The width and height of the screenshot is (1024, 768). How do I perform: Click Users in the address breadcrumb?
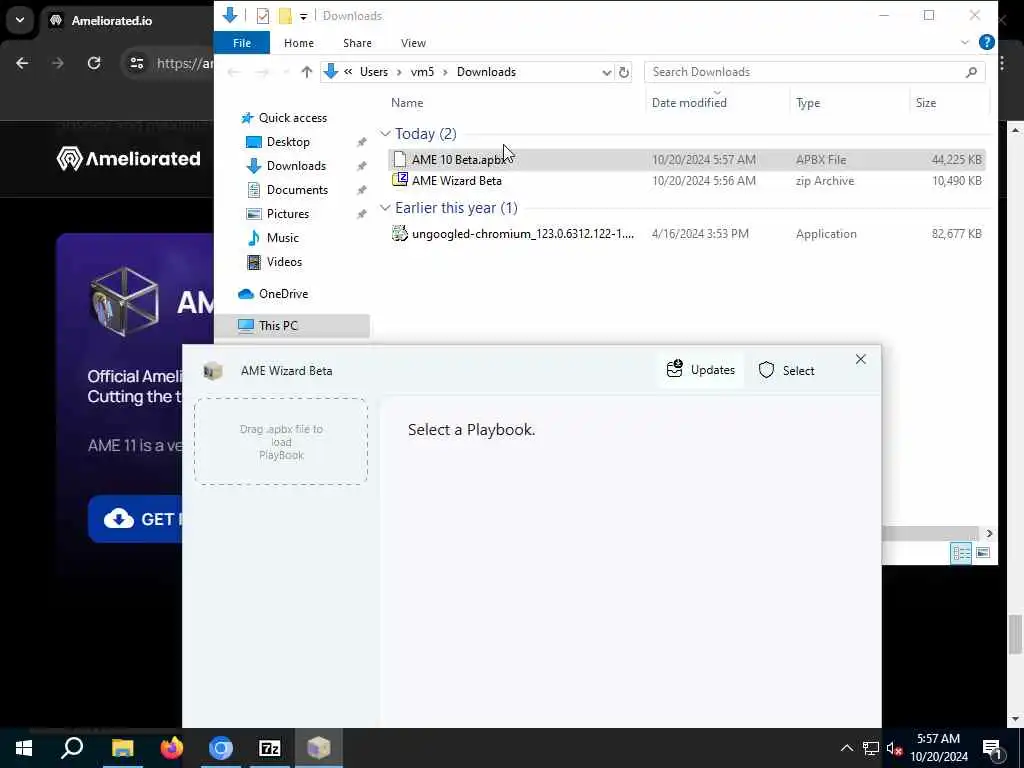tap(374, 72)
